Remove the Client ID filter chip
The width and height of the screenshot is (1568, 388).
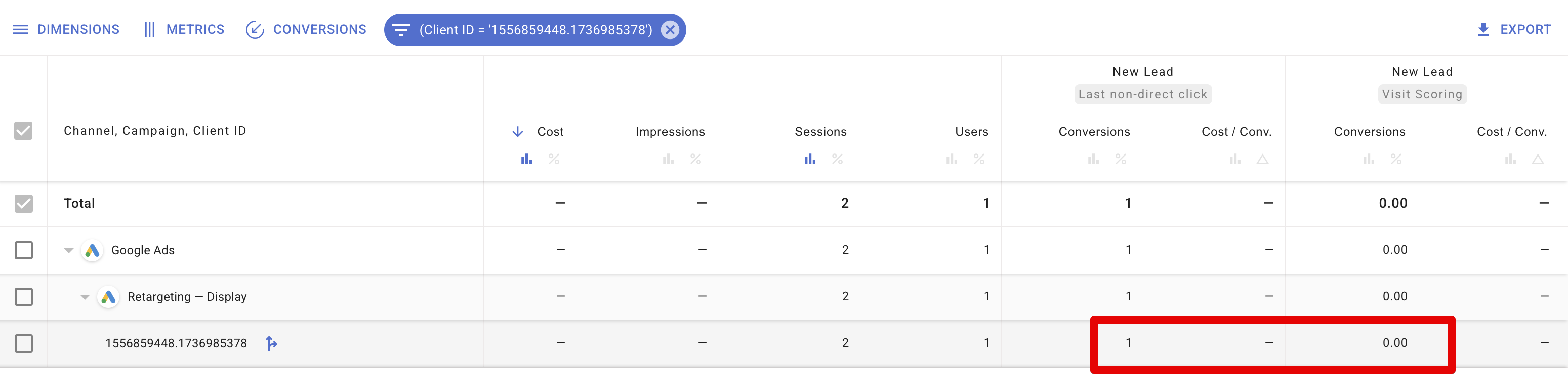670,30
